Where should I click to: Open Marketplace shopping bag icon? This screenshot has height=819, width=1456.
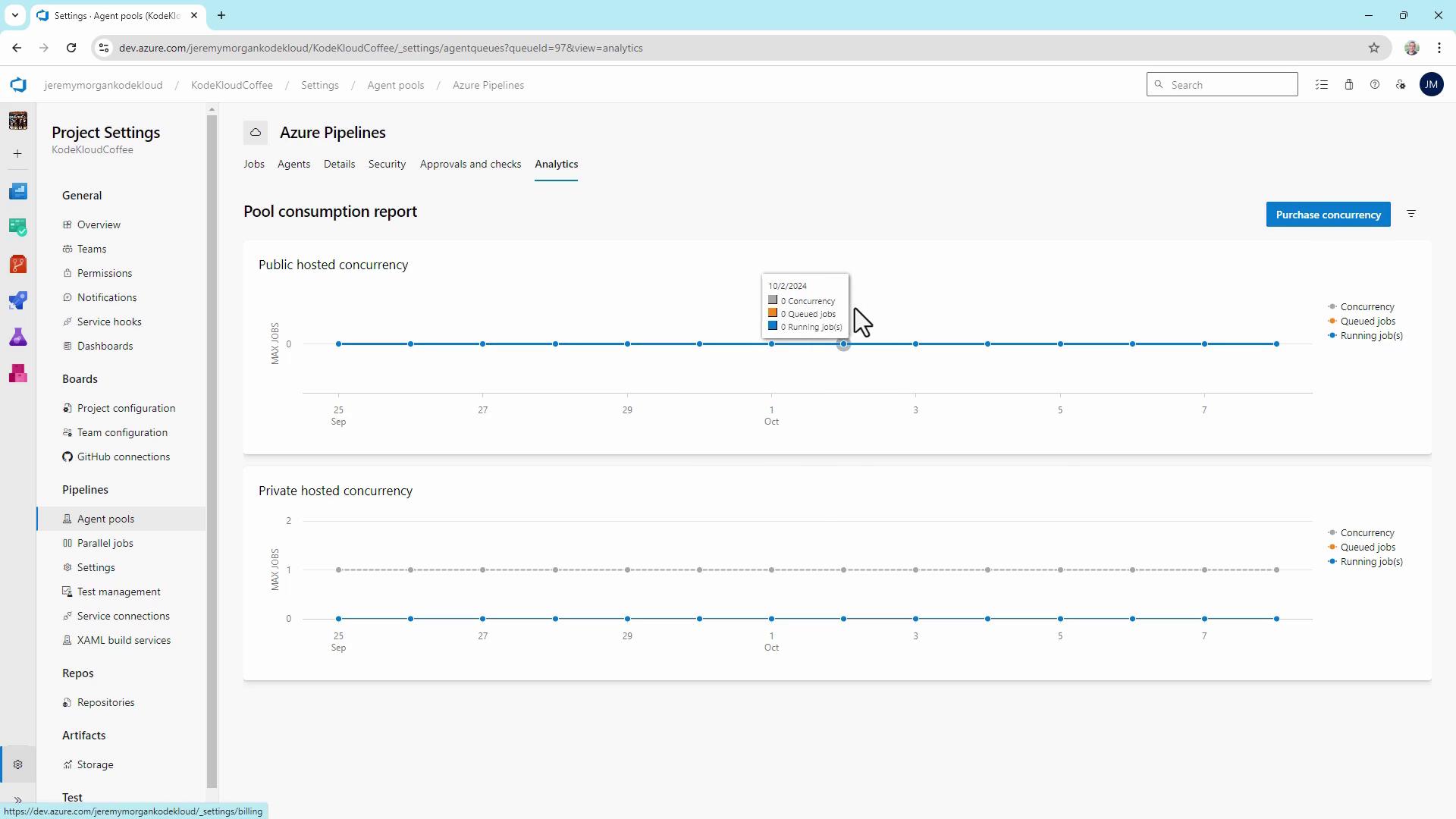pos(1348,85)
